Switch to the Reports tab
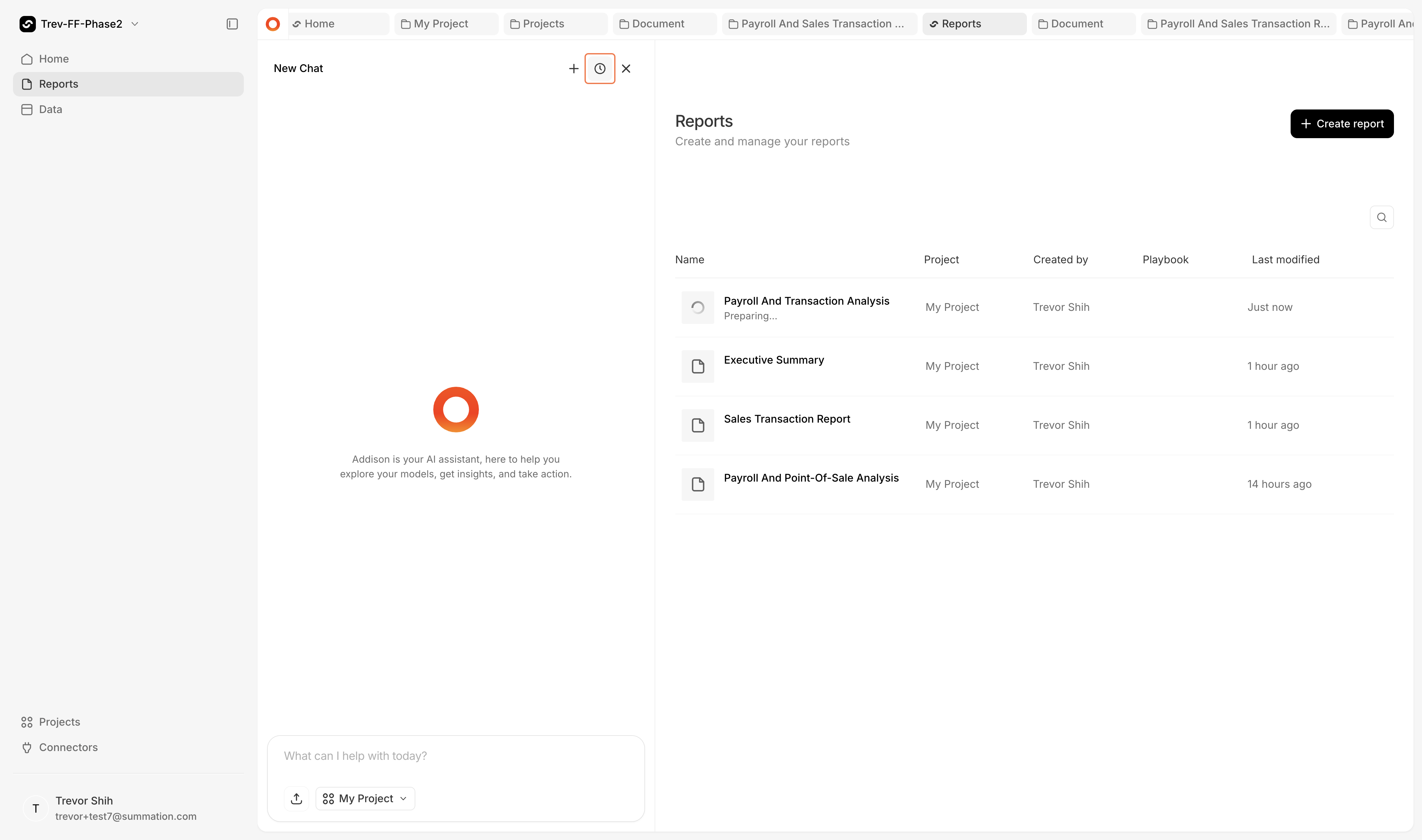The width and height of the screenshot is (1422, 840). click(x=974, y=24)
